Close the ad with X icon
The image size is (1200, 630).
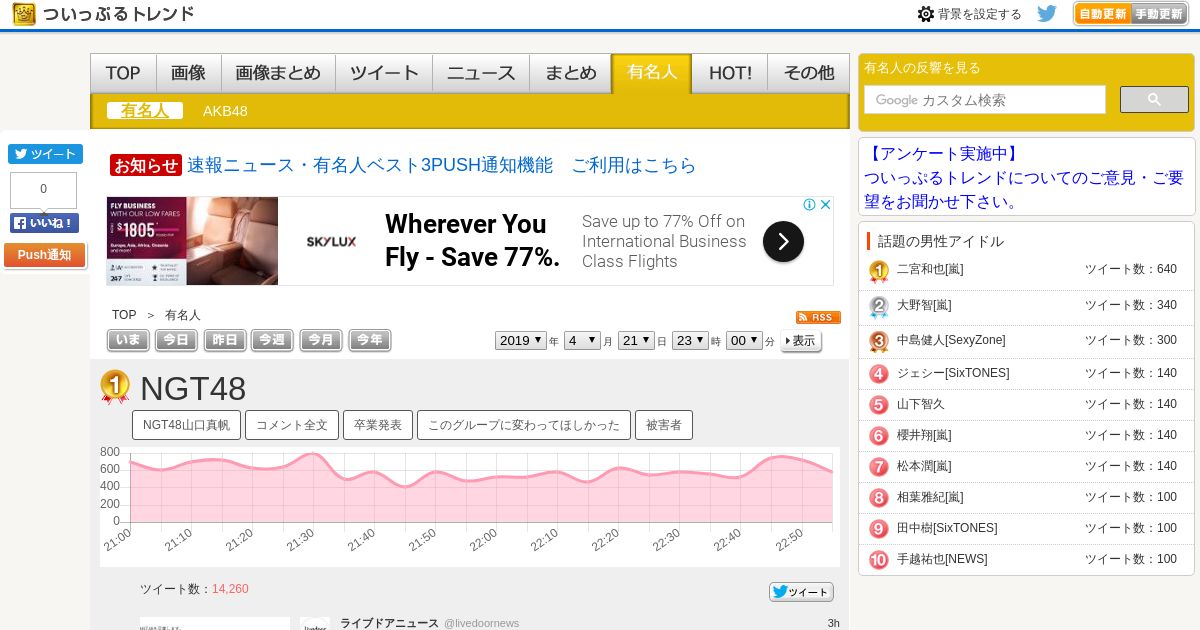[x=826, y=205]
